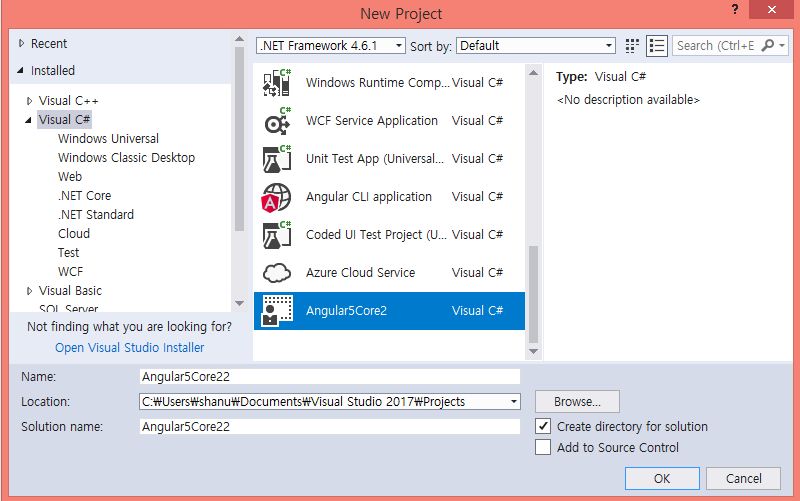Click the Unit Test App (Universal... label
The image size is (800, 501).
tap(374, 159)
